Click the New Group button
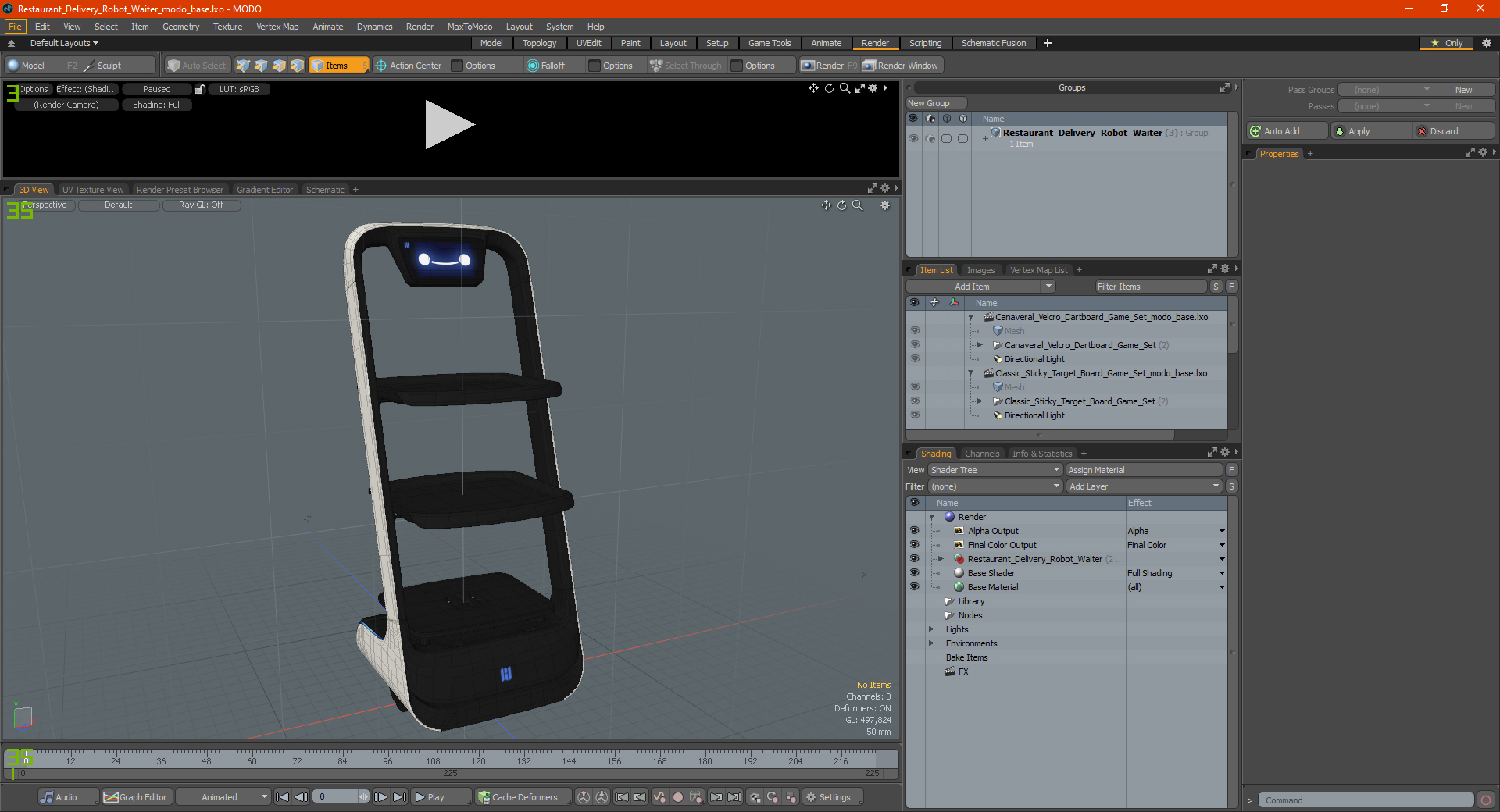Image resolution: width=1500 pixels, height=812 pixels. [936, 103]
